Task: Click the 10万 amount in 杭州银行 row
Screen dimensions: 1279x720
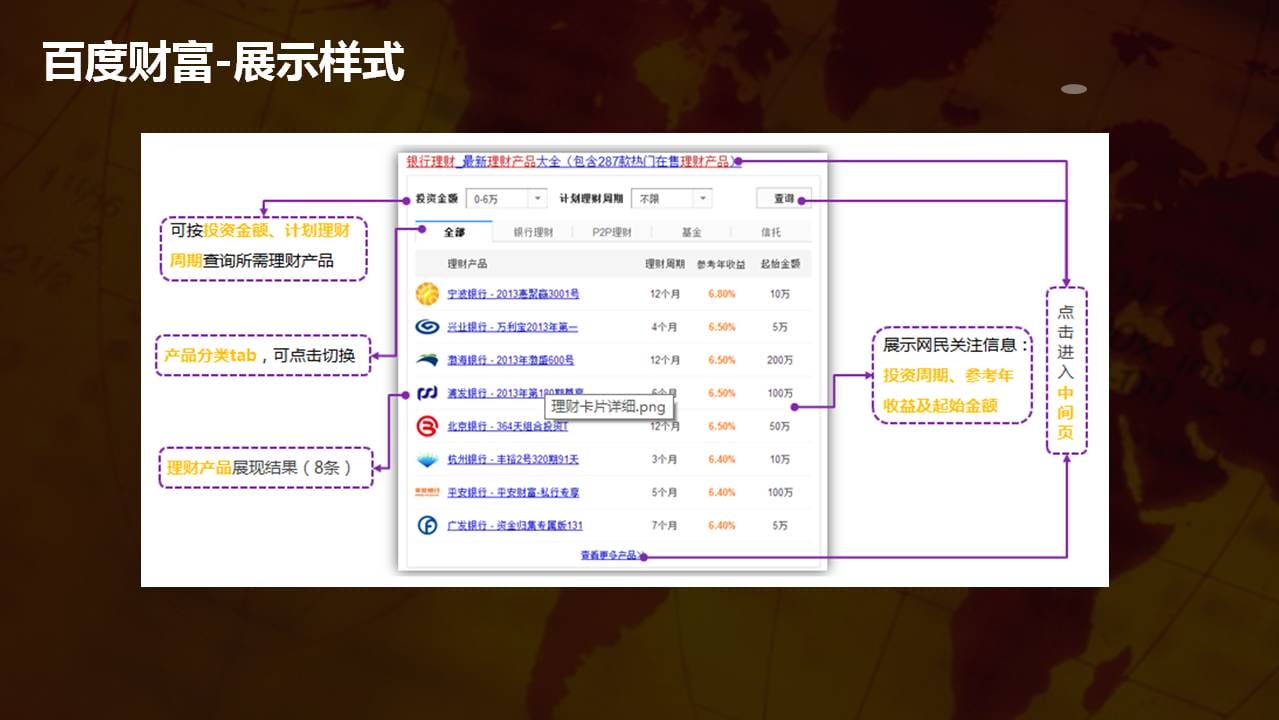Action: (x=780, y=459)
